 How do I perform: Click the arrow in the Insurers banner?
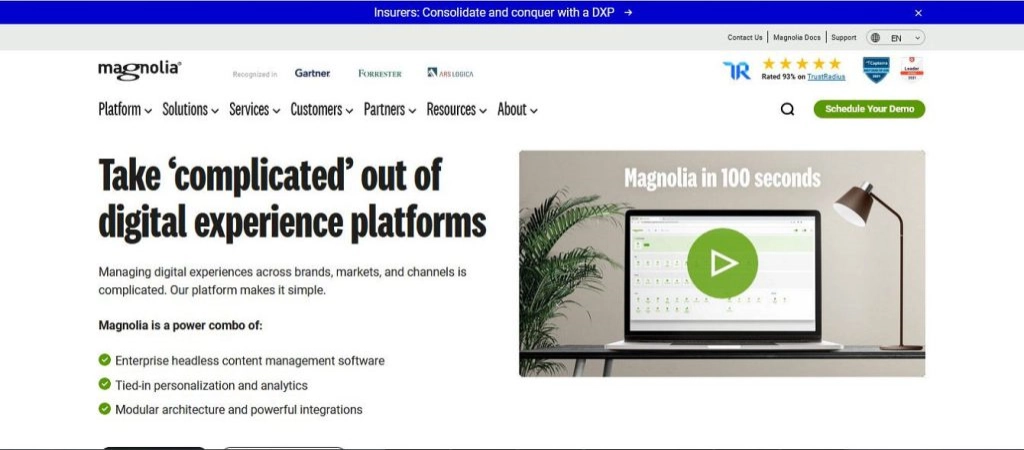pos(628,12)
